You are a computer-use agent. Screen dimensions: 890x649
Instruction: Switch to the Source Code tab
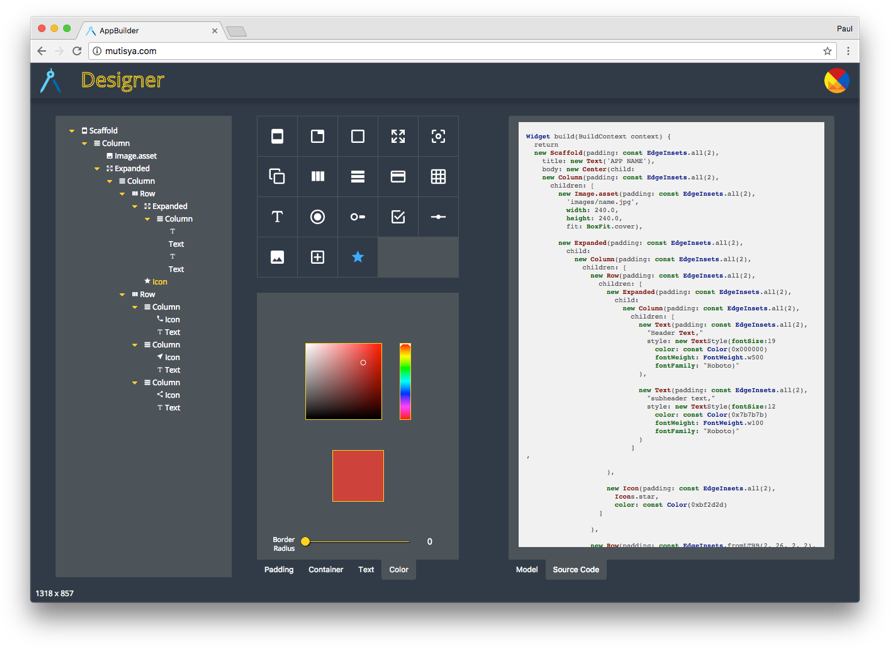click(576, 569)
